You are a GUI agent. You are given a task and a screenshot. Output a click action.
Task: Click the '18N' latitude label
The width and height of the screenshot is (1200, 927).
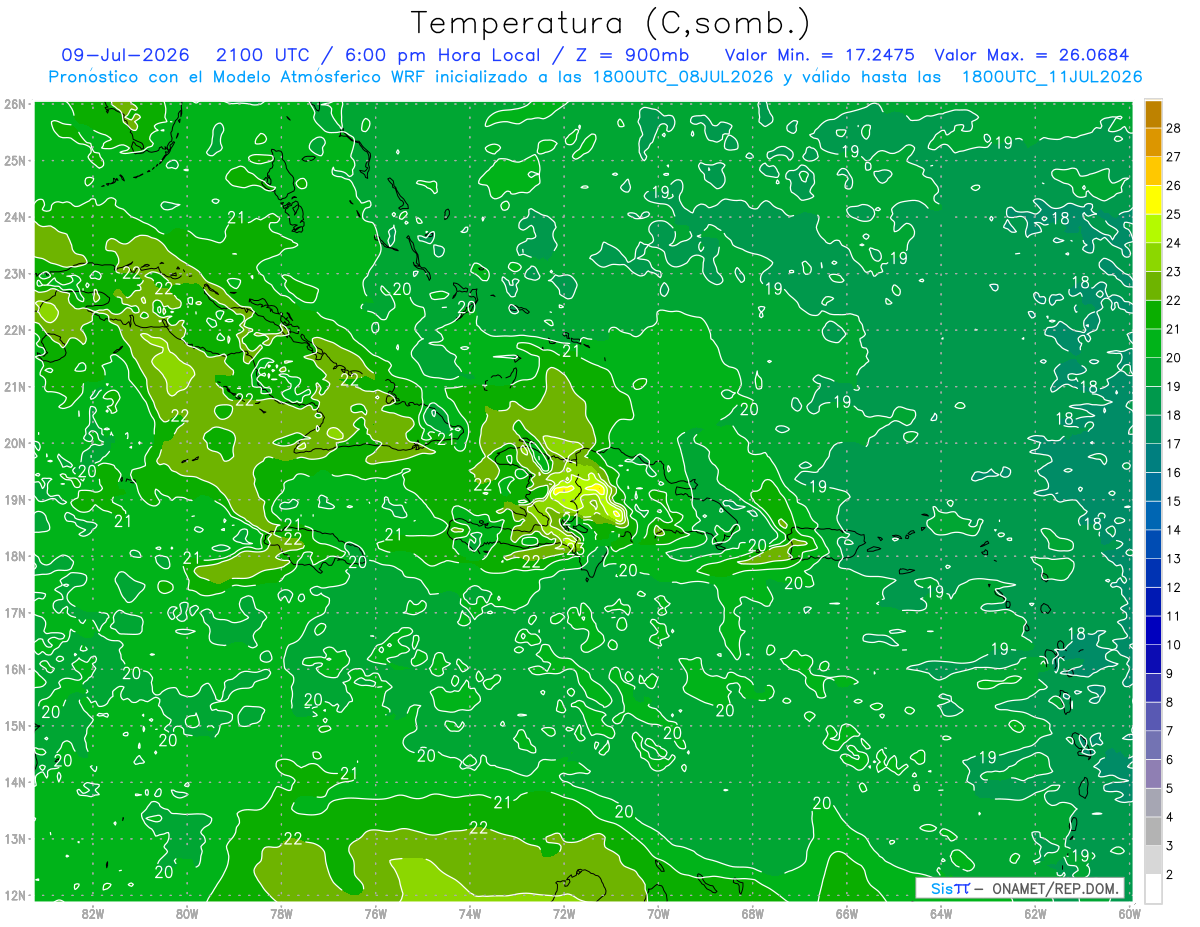pos(15,556)
